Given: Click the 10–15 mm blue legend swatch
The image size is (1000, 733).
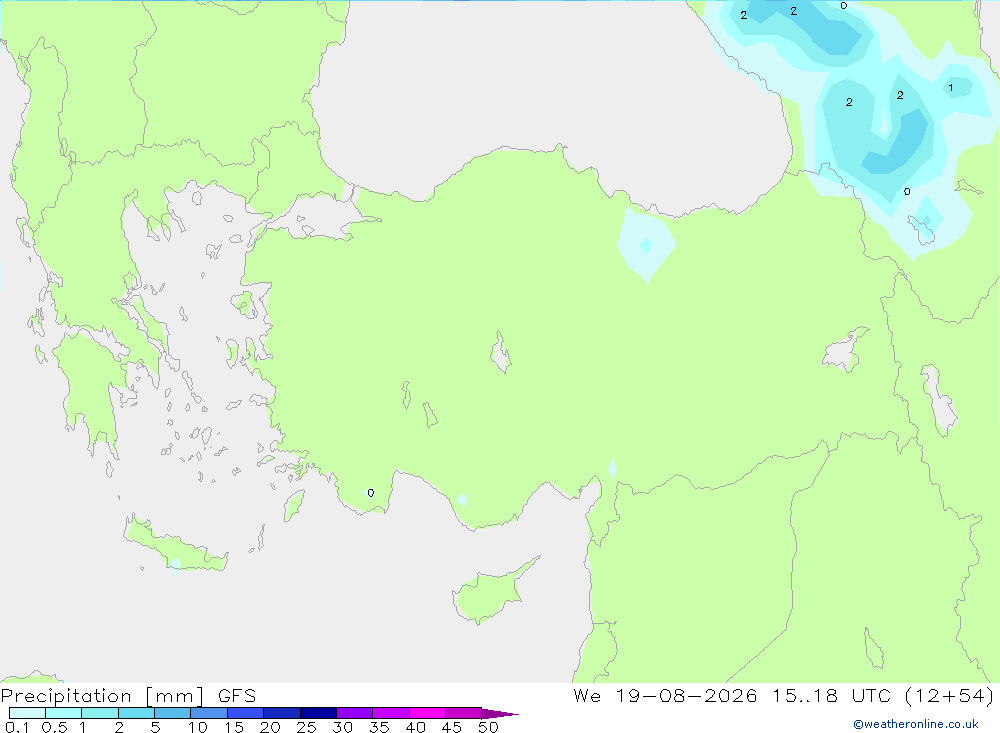Looking at the screenshot, I should pyautogui.click(x=209, y=713).
